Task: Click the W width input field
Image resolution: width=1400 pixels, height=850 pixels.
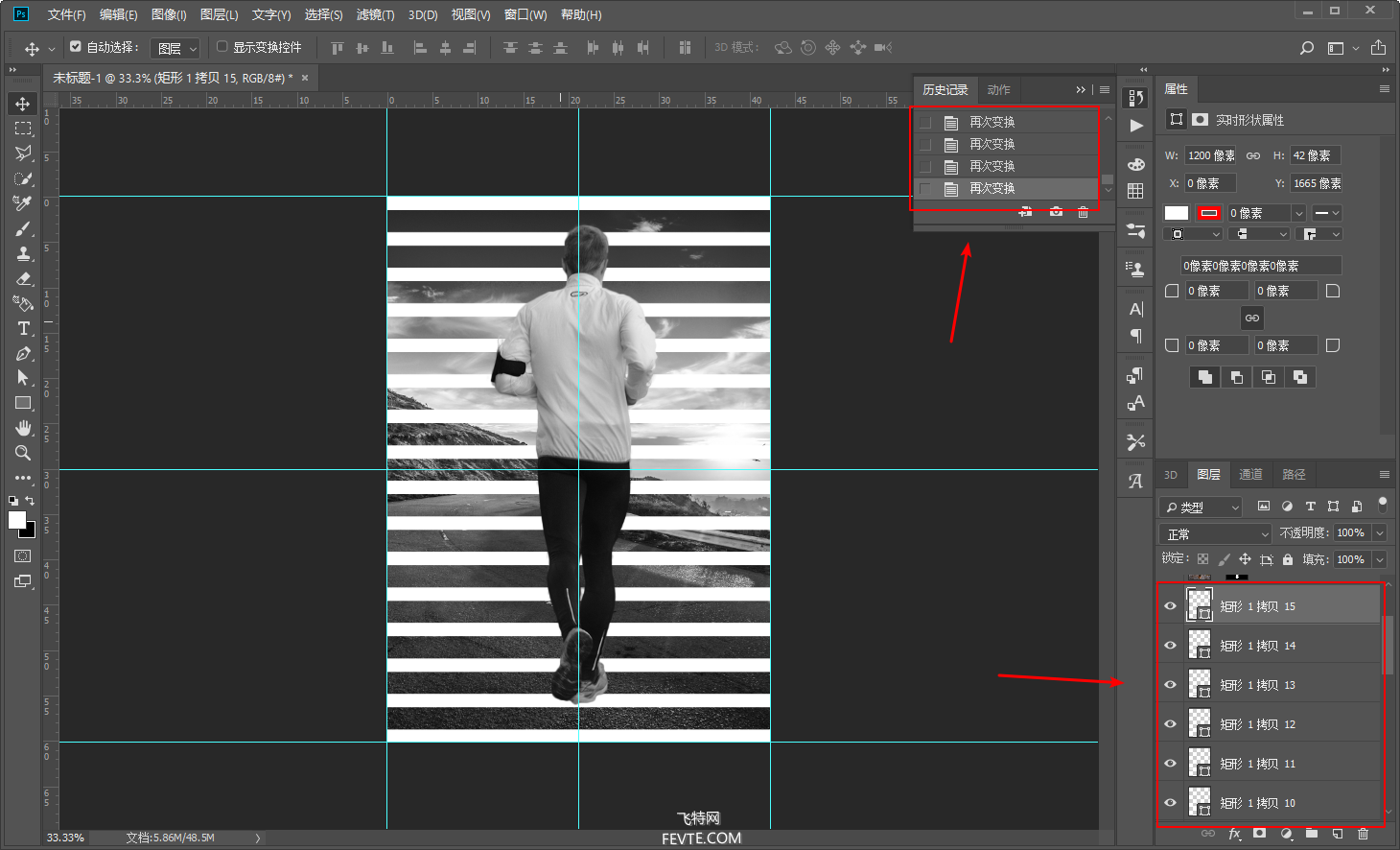Action: tap(1211, 155)
